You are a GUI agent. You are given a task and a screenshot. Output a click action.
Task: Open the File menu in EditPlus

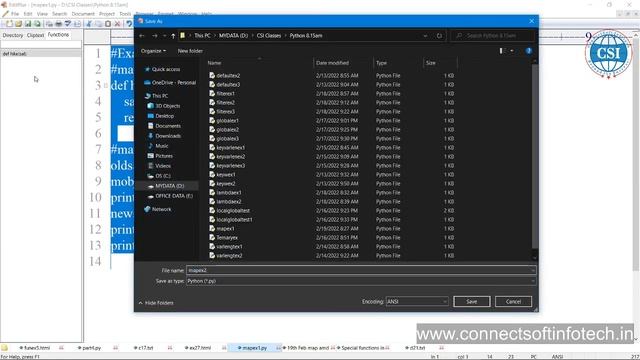15,14
